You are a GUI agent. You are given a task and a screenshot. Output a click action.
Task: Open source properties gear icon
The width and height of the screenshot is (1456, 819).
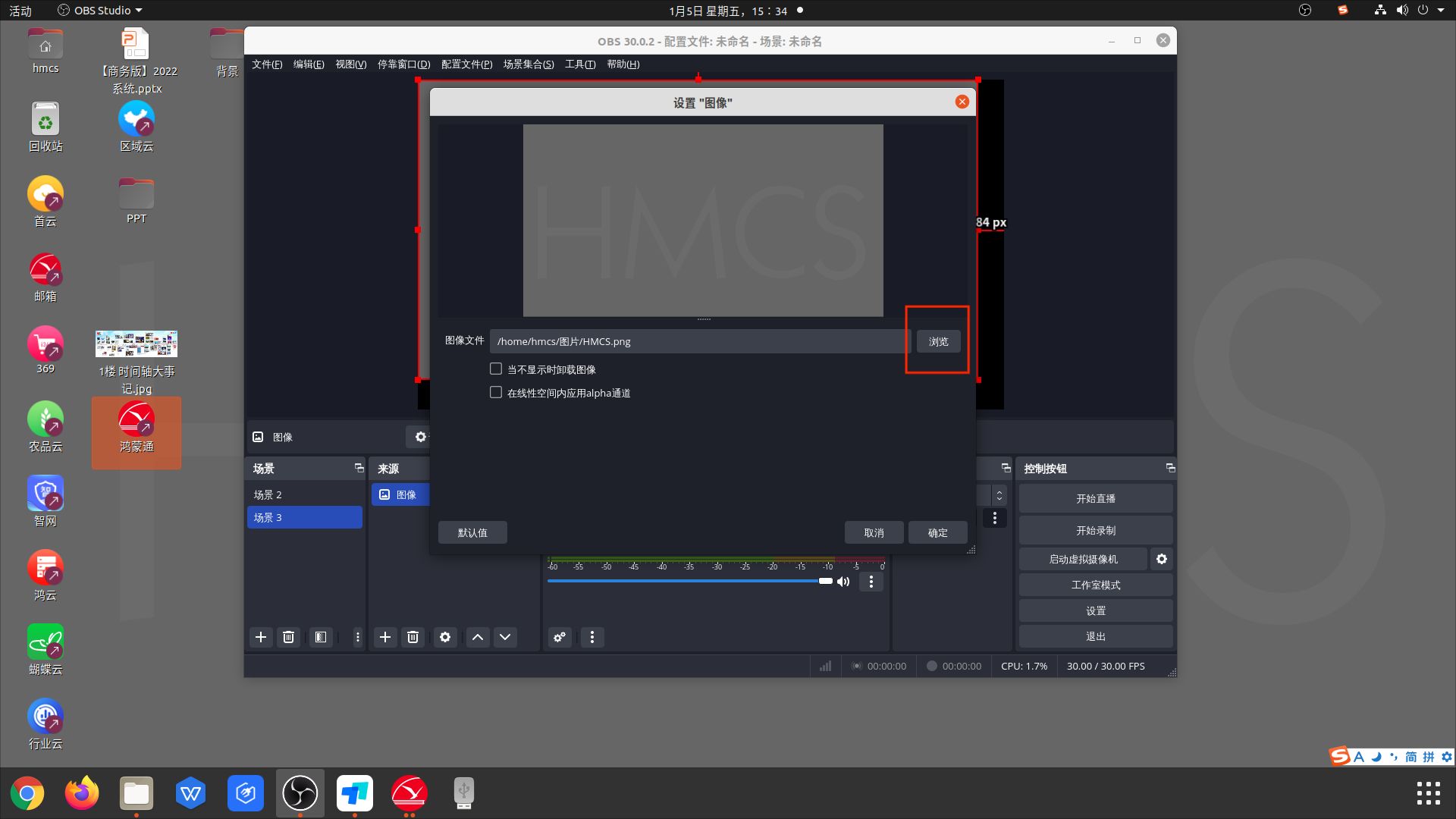[x=445, y=637]
